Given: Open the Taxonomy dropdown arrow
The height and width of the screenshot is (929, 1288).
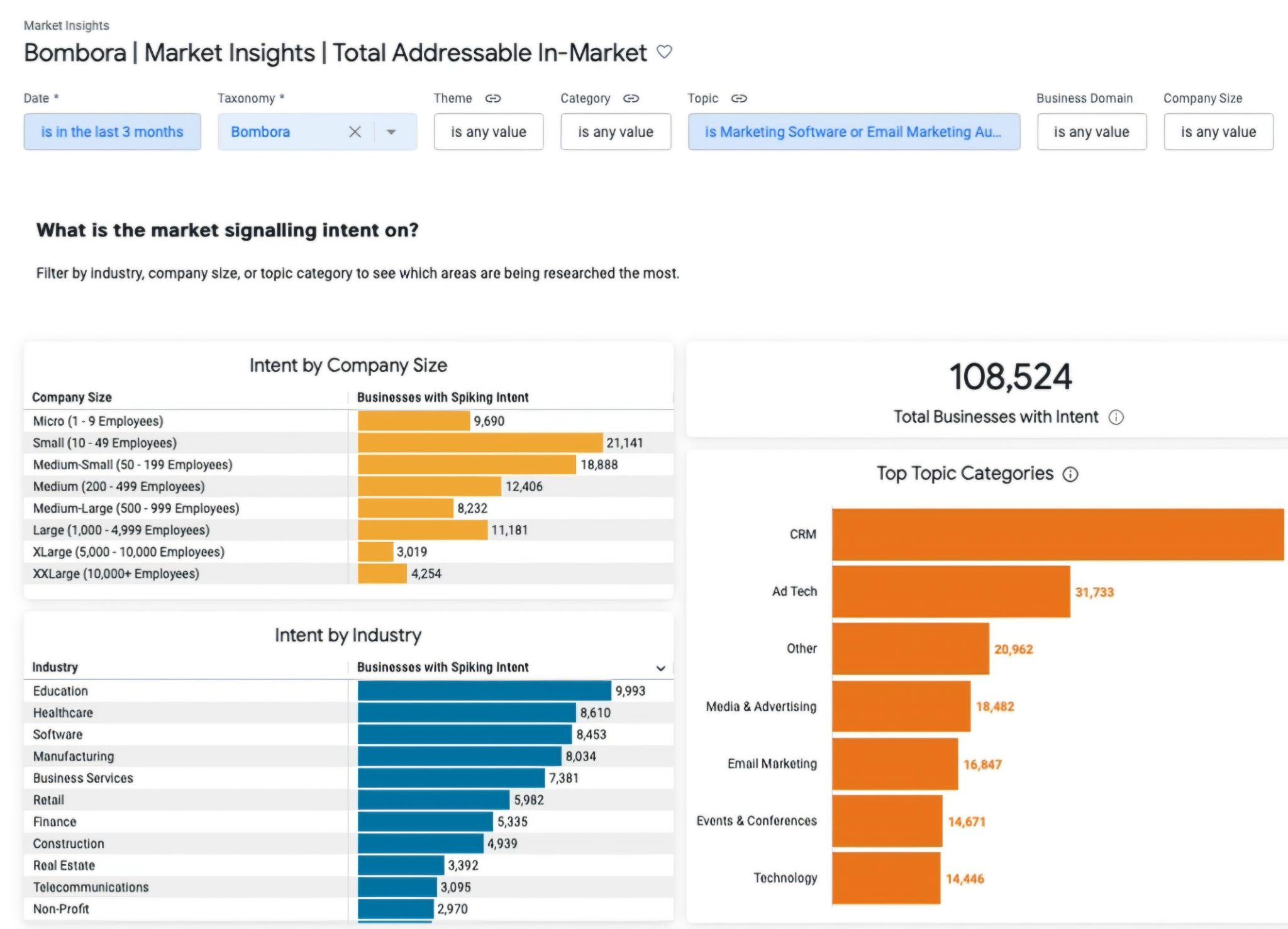Looking at the screenshot, I should coord(391,131).
